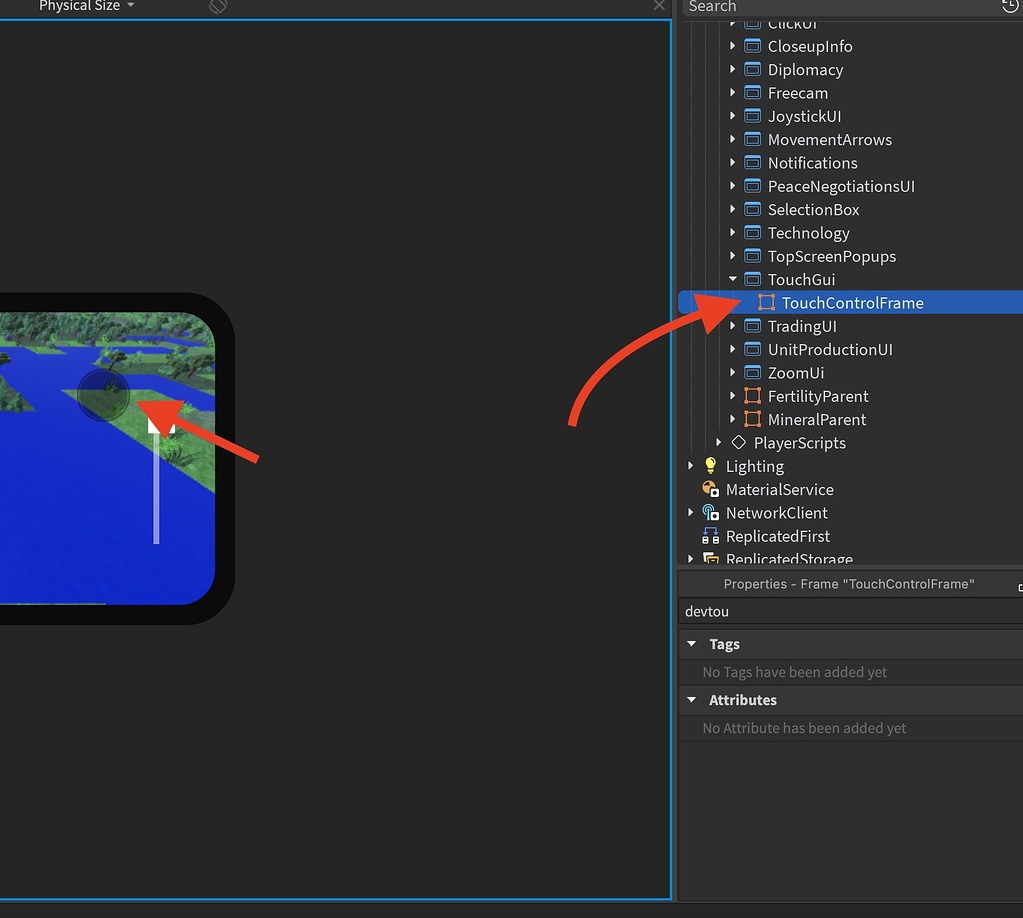
Task: Click the ScreenGui icon beside Diplomacy
Action: point(751,69)
